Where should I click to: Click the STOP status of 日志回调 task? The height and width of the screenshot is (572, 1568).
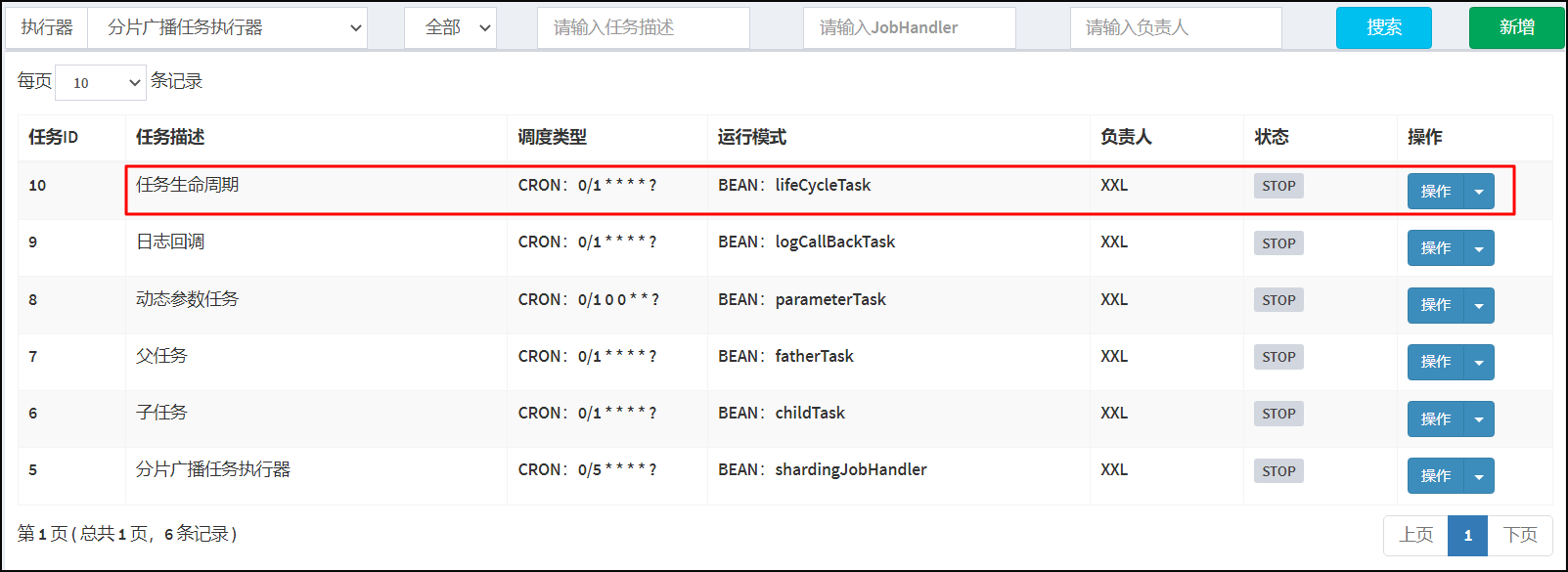pyautogui.click(x=1278, y=242)
